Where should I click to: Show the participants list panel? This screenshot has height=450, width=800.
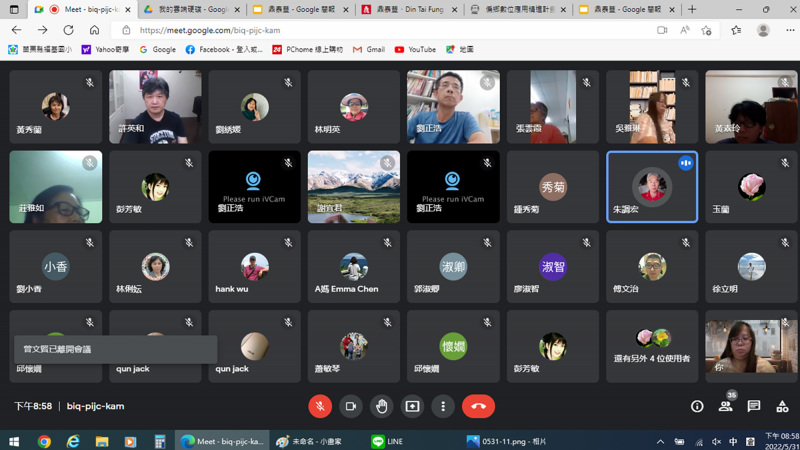tap(726, 407)
